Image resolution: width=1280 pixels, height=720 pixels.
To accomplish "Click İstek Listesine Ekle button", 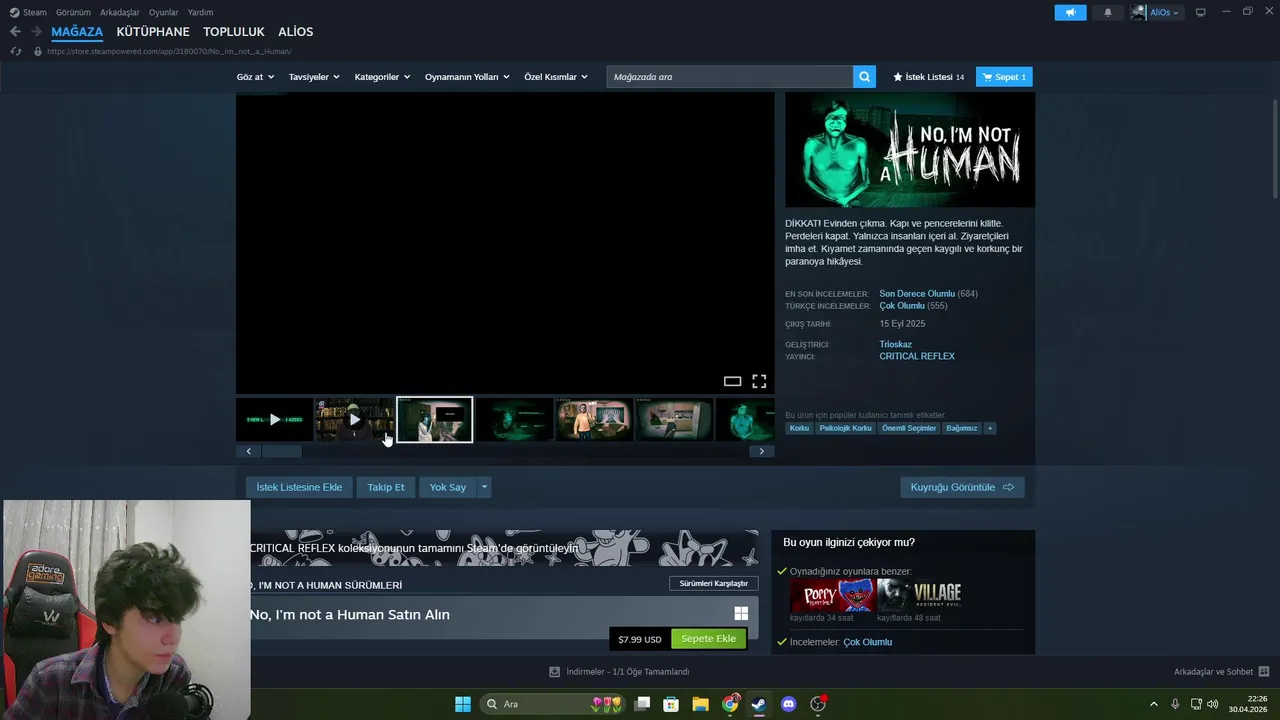I will click(299, 487).
